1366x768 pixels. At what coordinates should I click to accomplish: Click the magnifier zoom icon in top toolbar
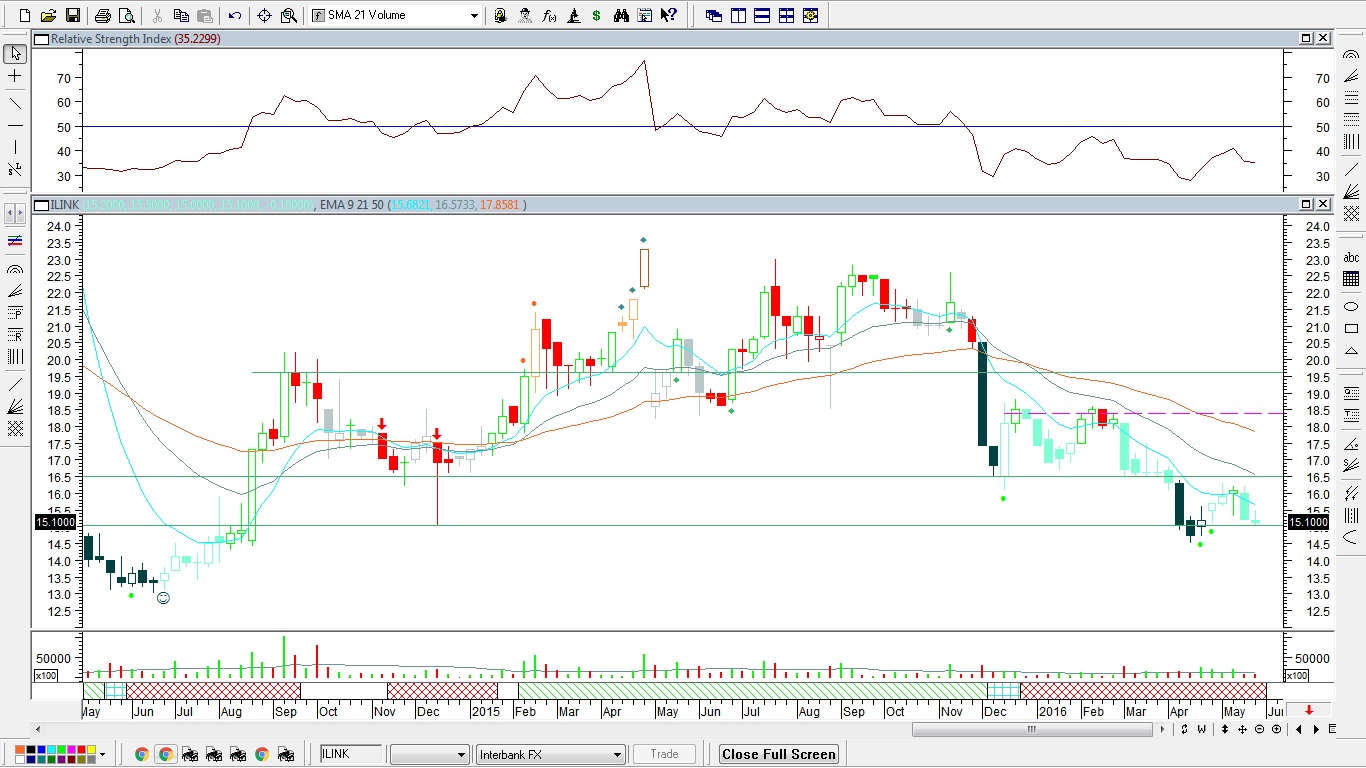pos(288,16)
